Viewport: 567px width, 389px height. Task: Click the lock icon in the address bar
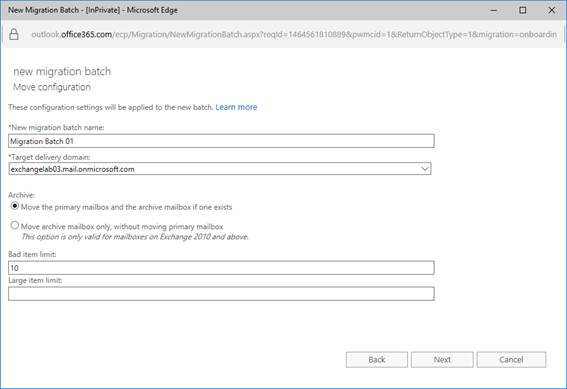click(14, 34)
